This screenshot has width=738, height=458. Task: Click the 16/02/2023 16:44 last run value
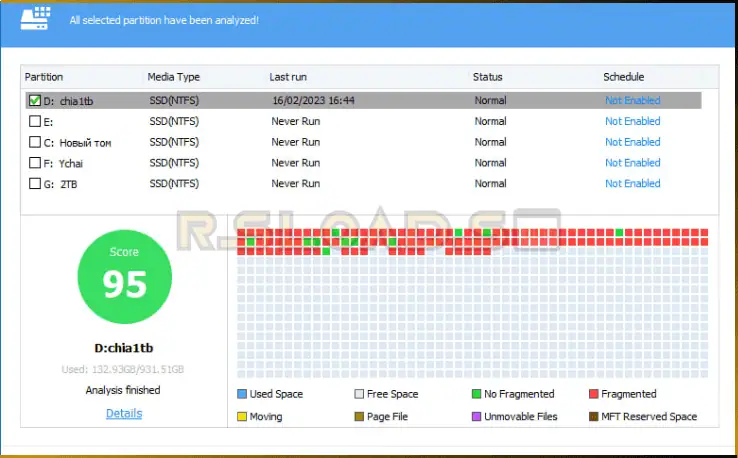pos(313,100)
